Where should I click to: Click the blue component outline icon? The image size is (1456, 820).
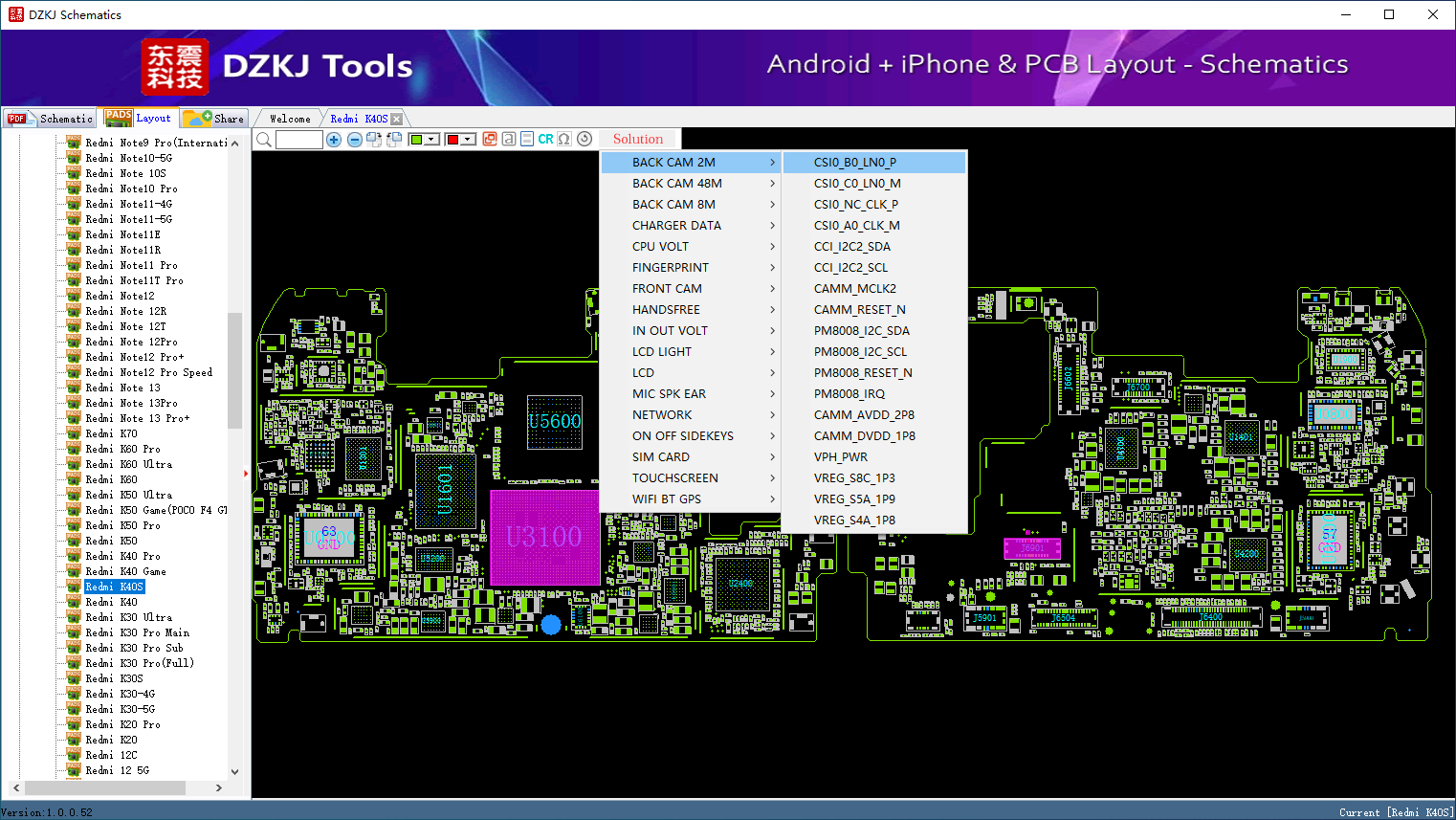(527, 139)
